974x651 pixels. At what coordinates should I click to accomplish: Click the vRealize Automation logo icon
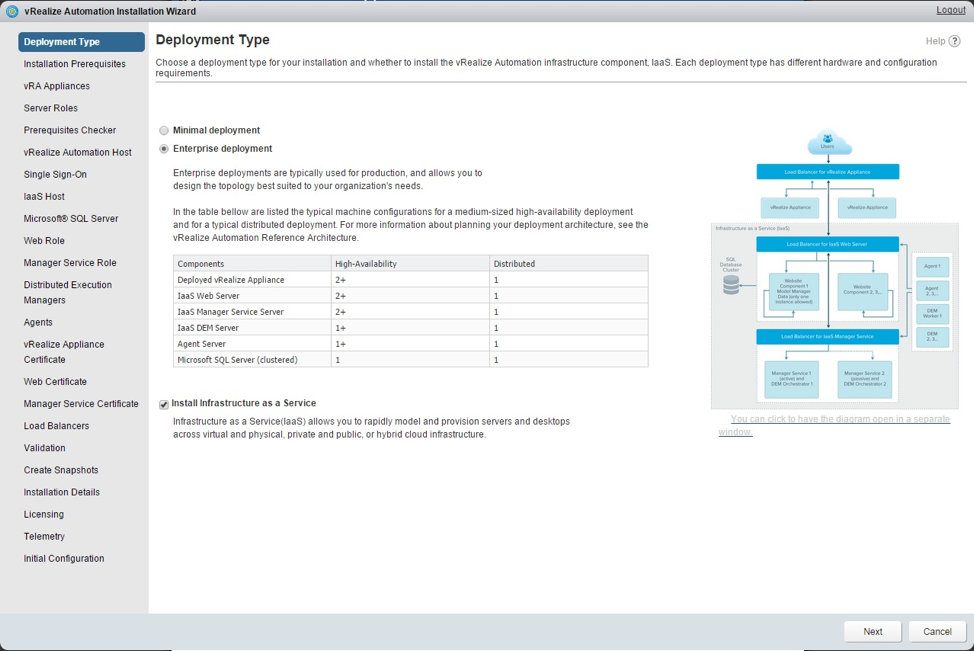pos(12,11)
